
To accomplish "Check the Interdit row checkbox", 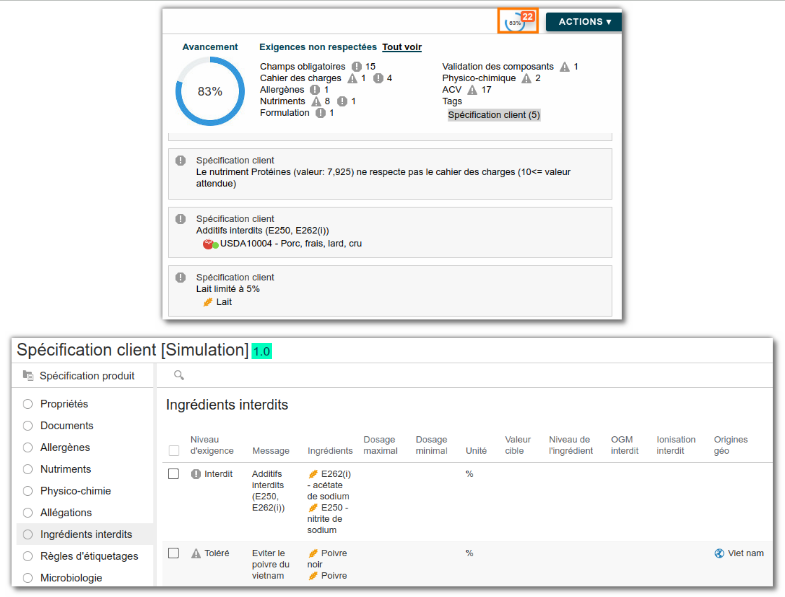I will point(173,474).
